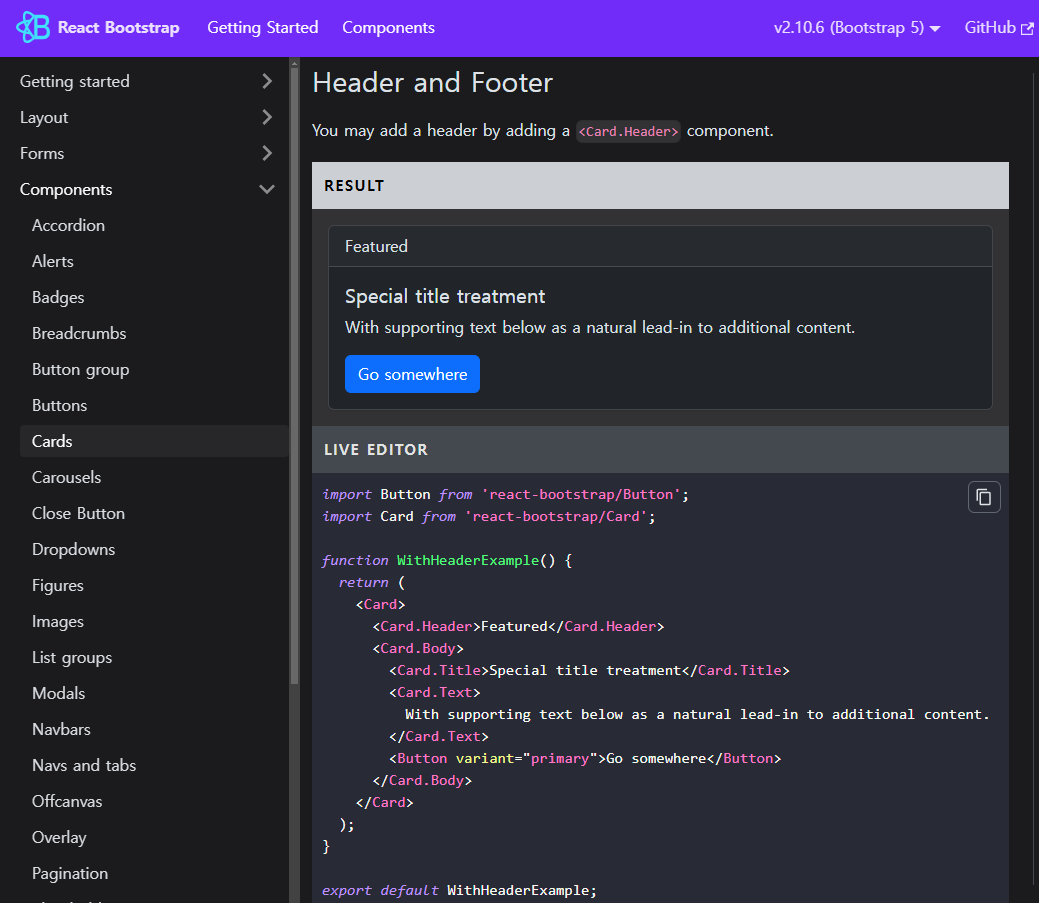
Task: Click the Header and Footer heading
Action: tap(432, 83)
